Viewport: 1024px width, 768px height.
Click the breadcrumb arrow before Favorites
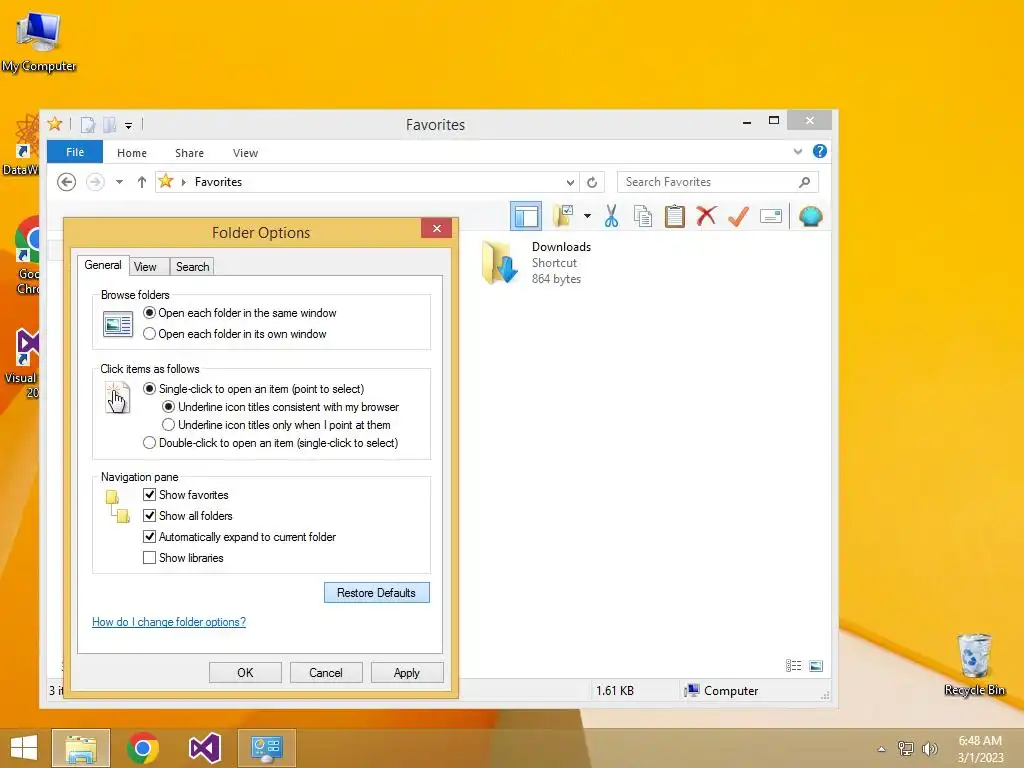[184, 182]
